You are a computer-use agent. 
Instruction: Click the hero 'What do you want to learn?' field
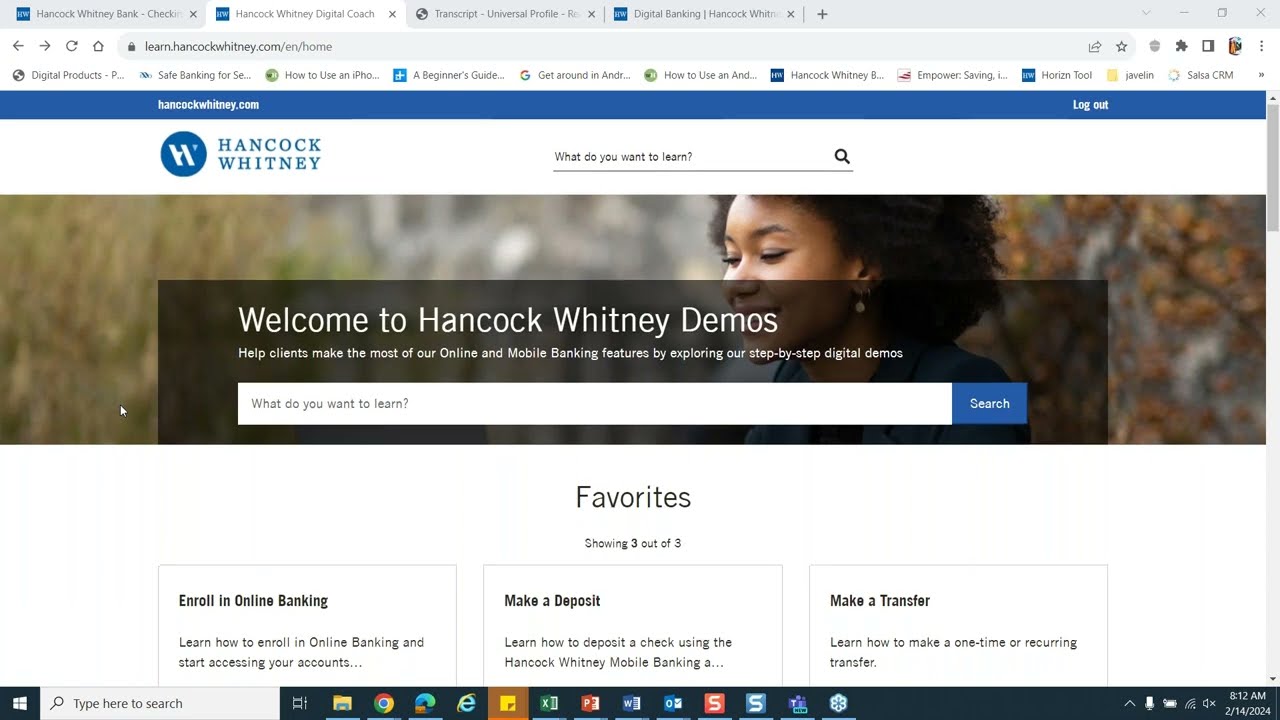click(595, 404)
